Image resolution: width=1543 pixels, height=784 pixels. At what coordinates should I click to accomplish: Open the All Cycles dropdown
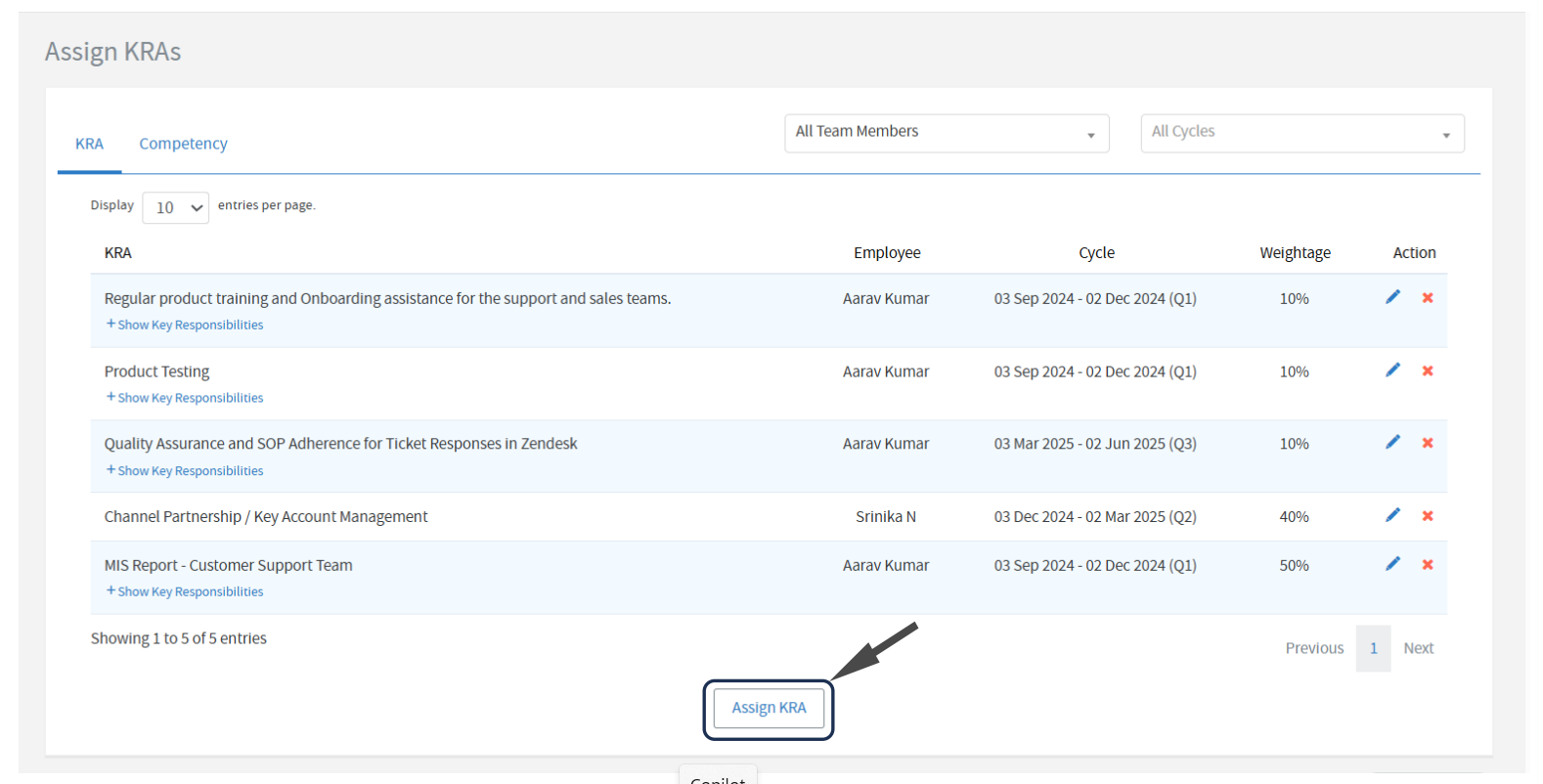pos(1301,133)
